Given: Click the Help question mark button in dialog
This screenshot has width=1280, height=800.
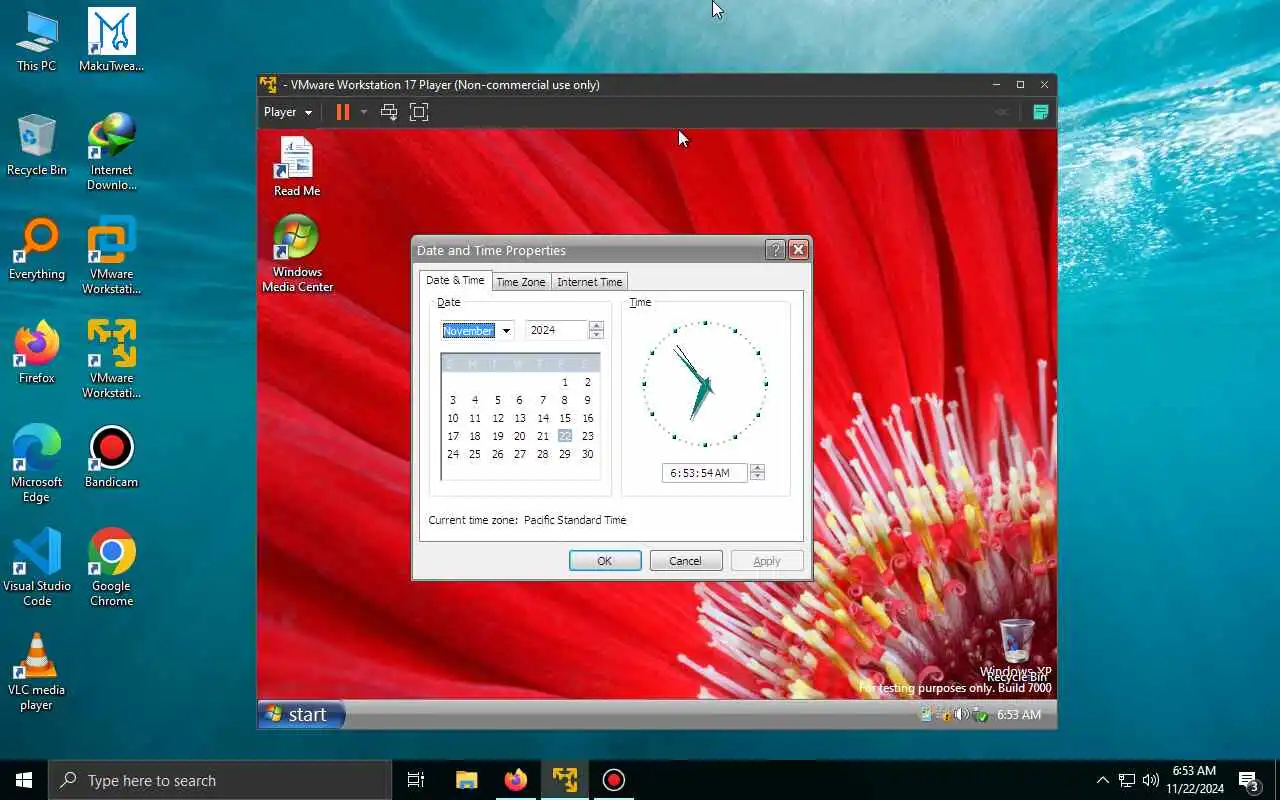Looking at the screenshot, I should tap(775, 250).
